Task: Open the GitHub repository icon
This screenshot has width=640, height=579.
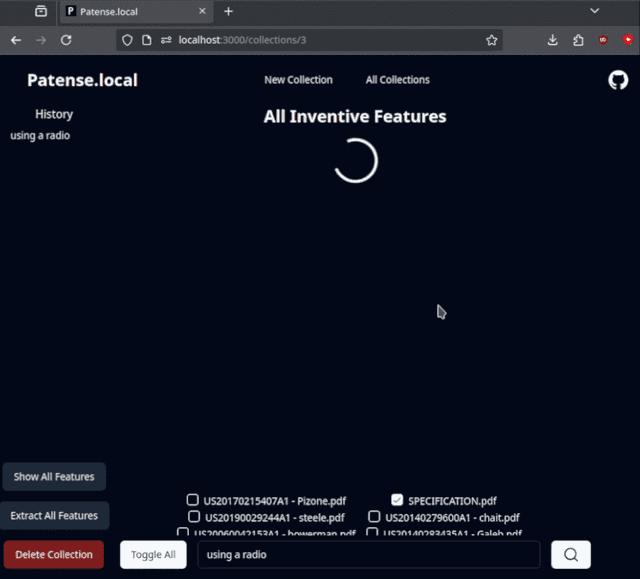Action: pyautogui.click(x=618, y=80)
